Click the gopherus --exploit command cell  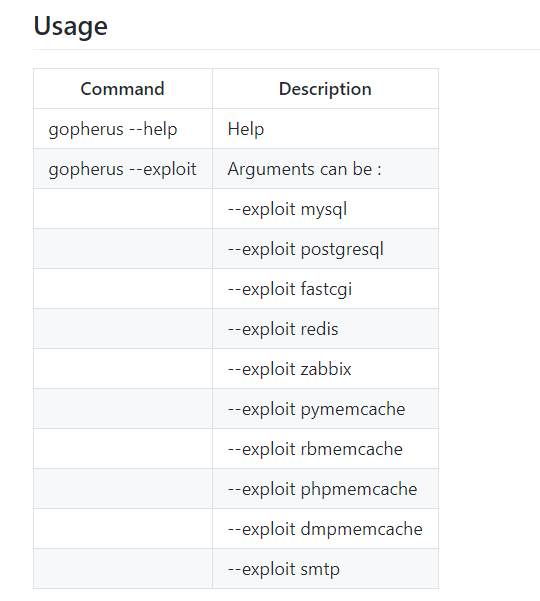123,169
